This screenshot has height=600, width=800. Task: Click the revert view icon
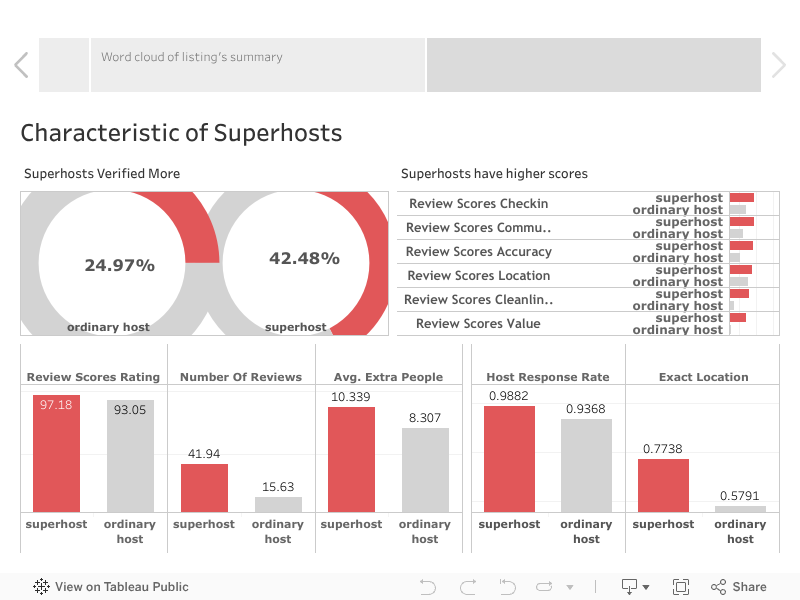tap(507, 587)
